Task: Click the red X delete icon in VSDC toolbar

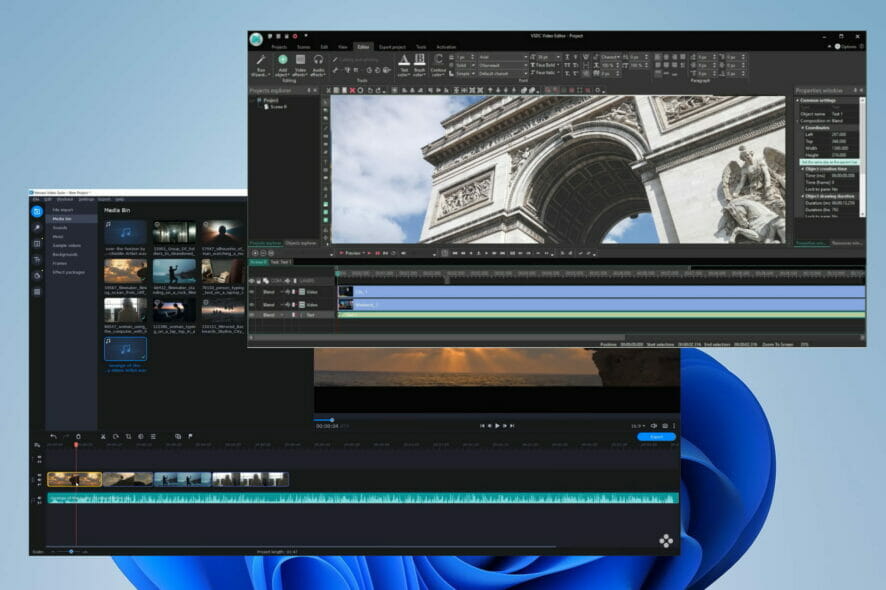Action: click(352, 90)
